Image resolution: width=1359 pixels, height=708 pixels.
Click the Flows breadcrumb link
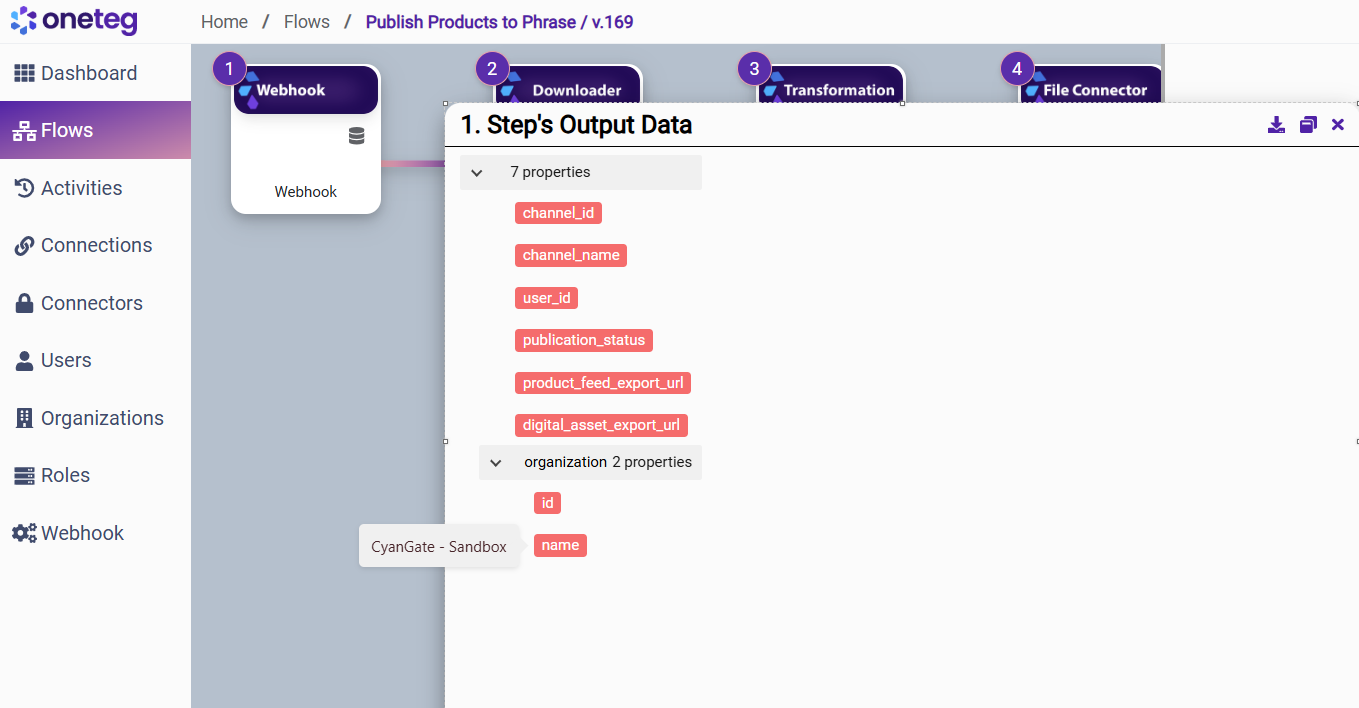pos(306,22)
